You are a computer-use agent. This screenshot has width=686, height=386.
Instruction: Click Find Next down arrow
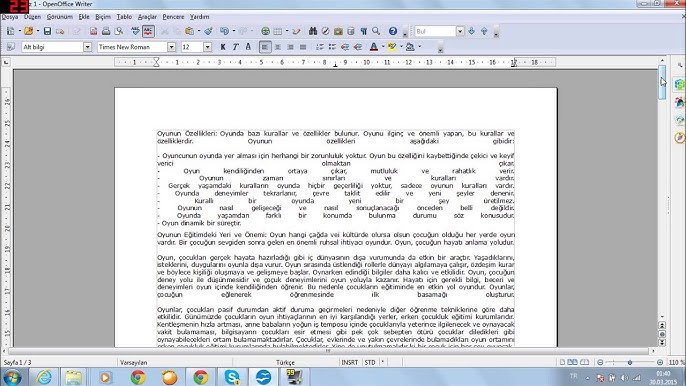pyautogui.click(x=472, y=32)
